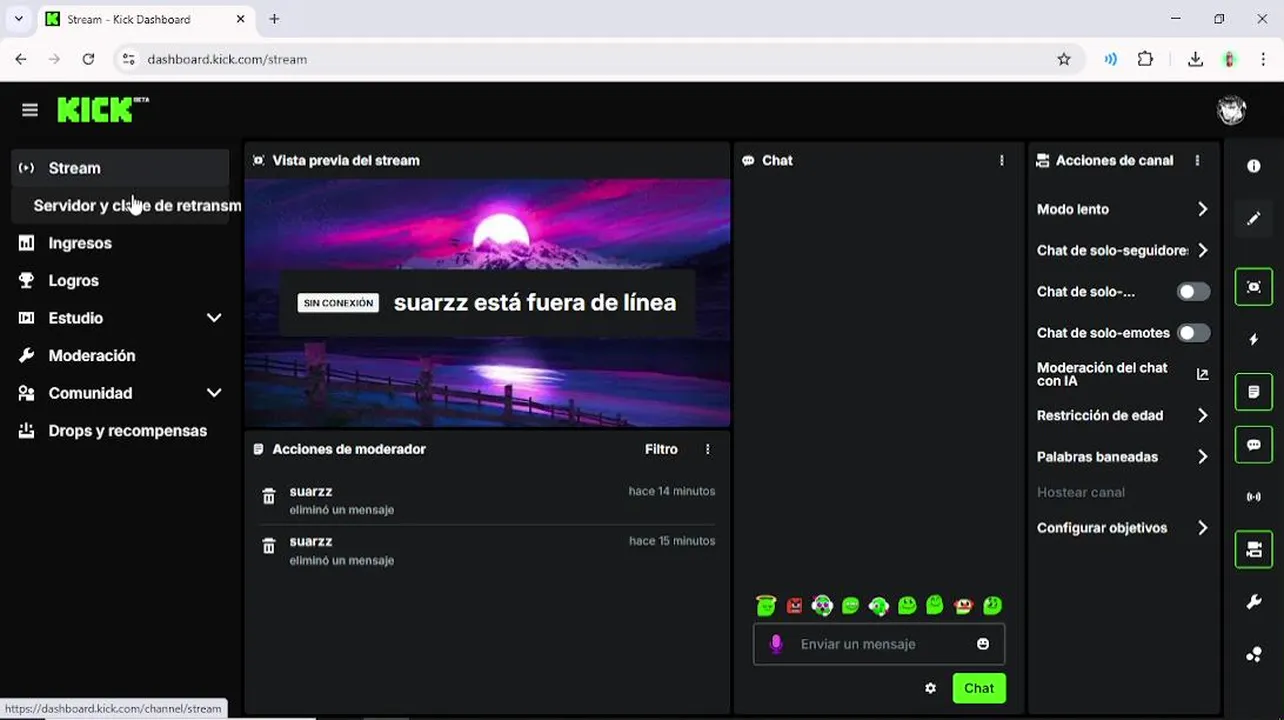Click the trash icon for the 14 minutes ago action
Viewport: 1284px width, 720px height.
coord(268,497)
